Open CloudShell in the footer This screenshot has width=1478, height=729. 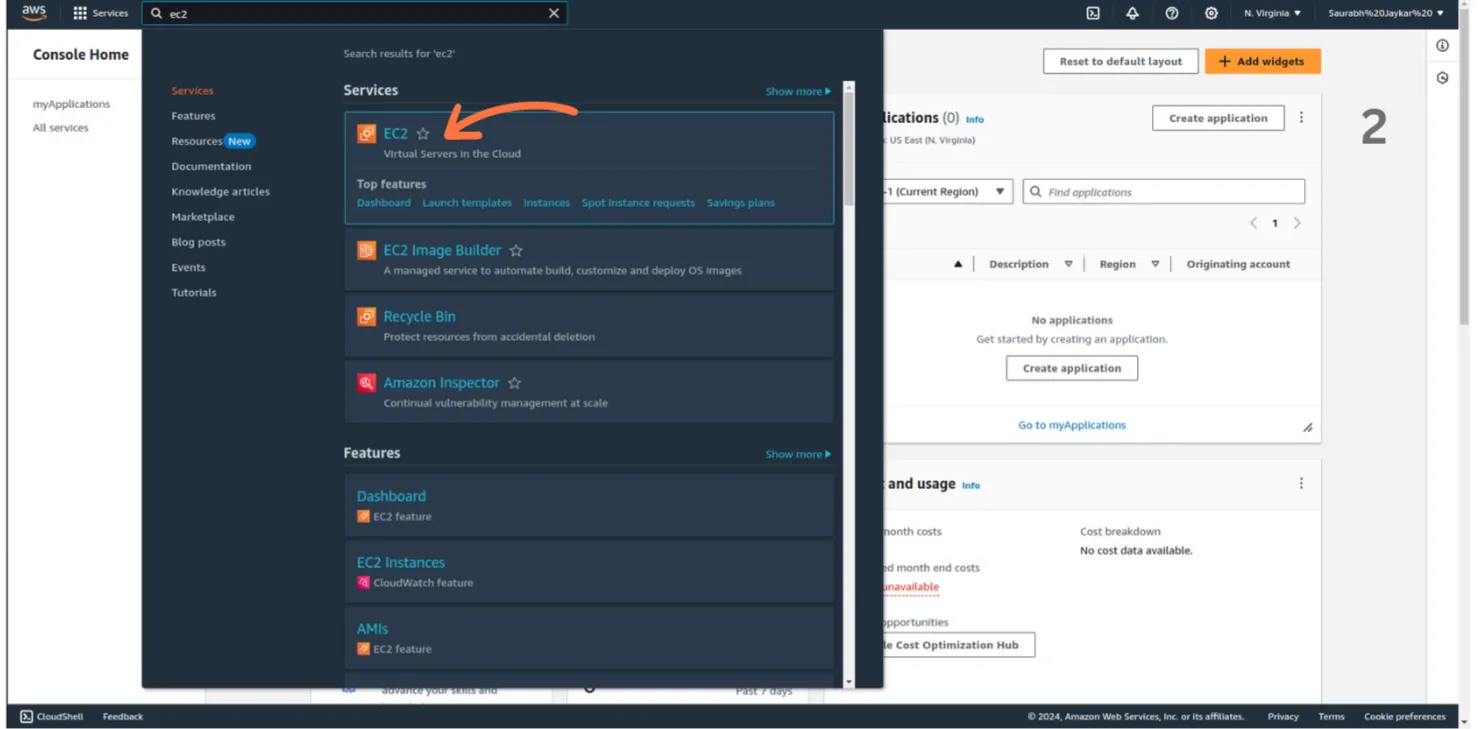52,716
